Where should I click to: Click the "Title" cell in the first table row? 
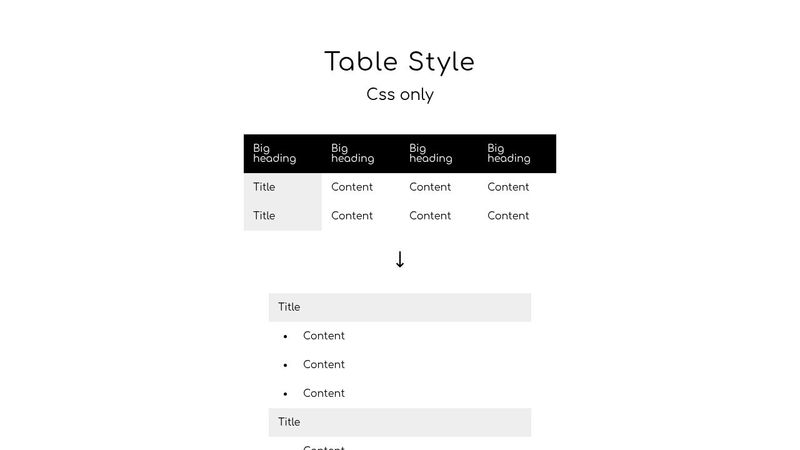point(264,187)
